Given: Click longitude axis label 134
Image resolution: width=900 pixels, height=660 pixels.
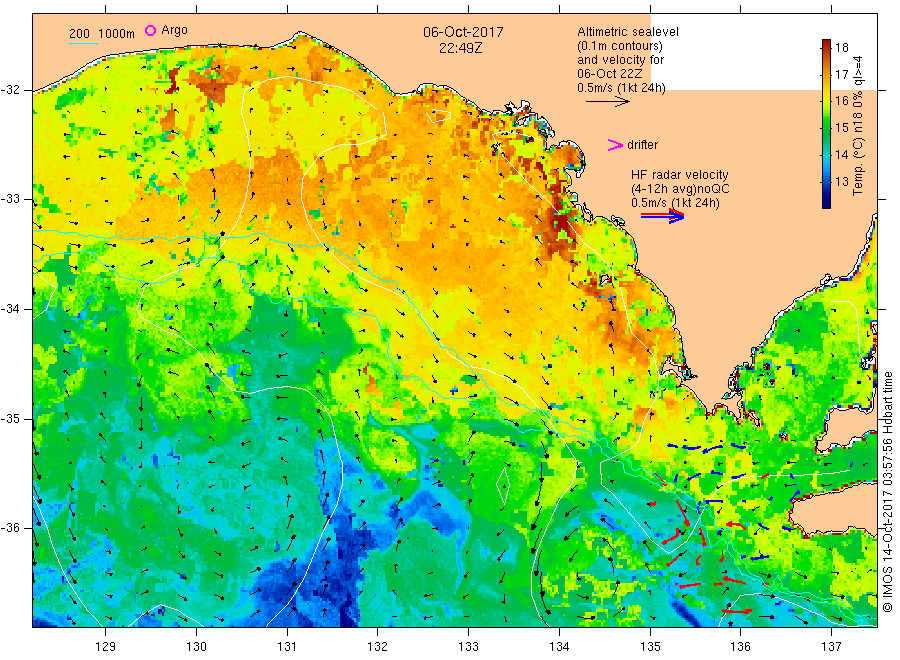Looking at the screenshot, I should click(x=559, y=647).
